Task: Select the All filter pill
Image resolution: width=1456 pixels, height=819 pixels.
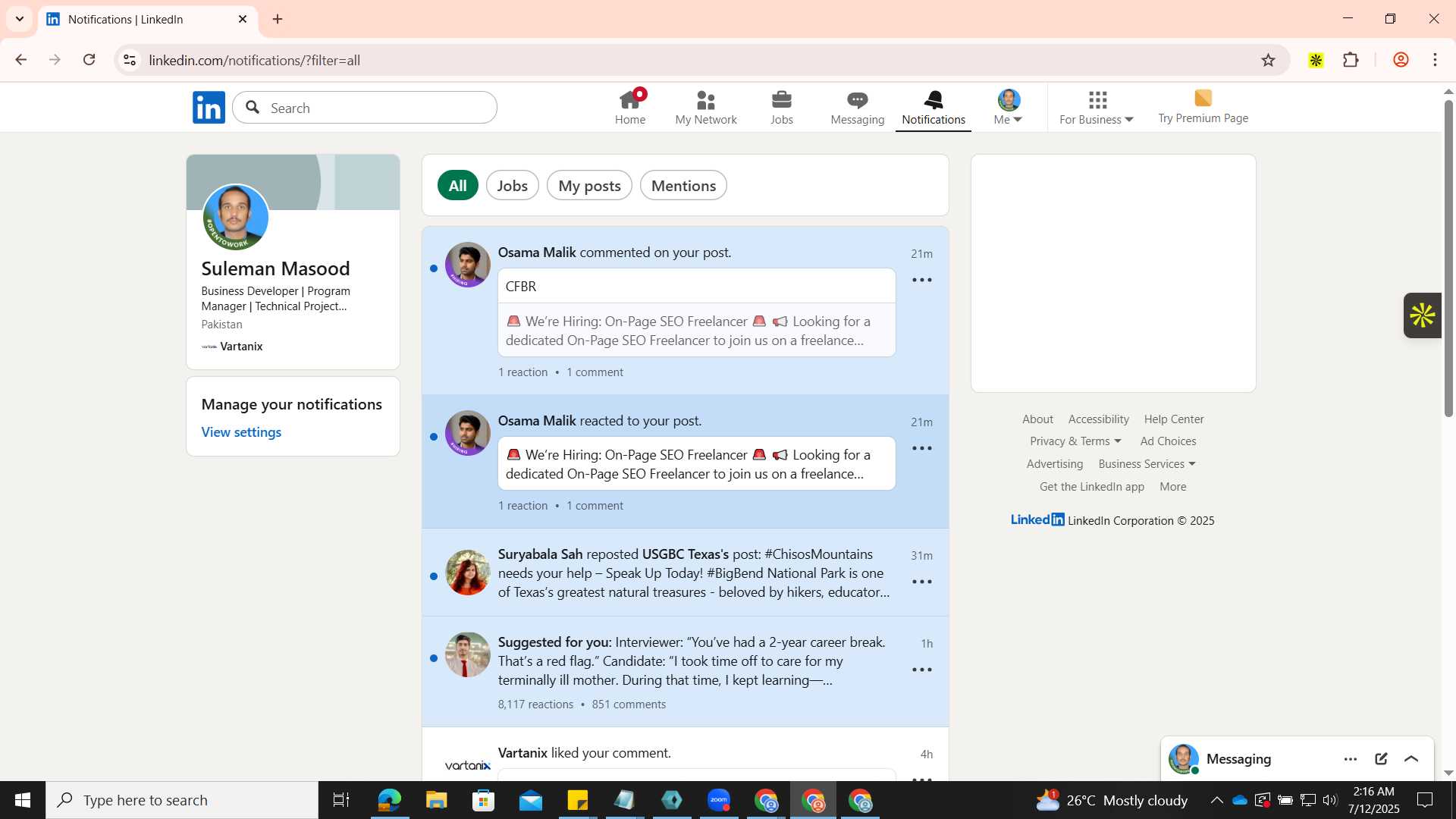Action: 458,186
